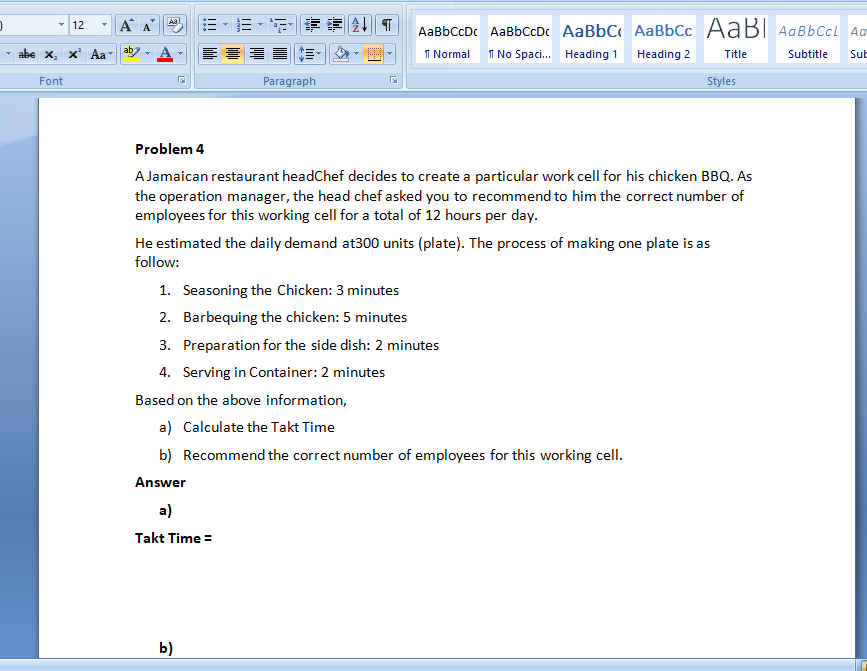Click 'Preparation for the side dish' line
The image size is (867, 671).
click(311, 345)
